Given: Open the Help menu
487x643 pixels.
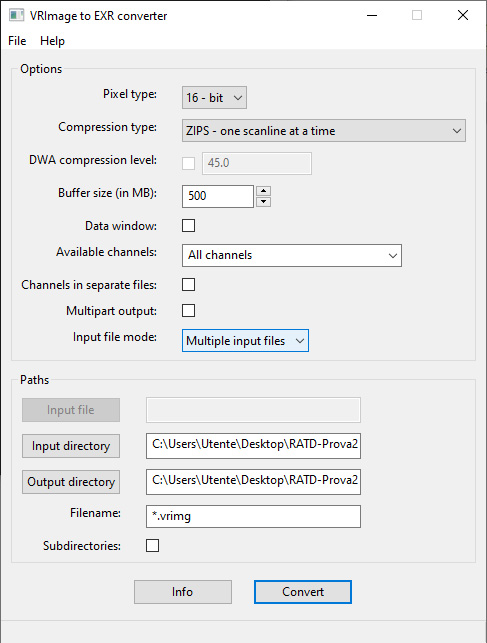Looking at the screenshot, I should pos(52,41).
